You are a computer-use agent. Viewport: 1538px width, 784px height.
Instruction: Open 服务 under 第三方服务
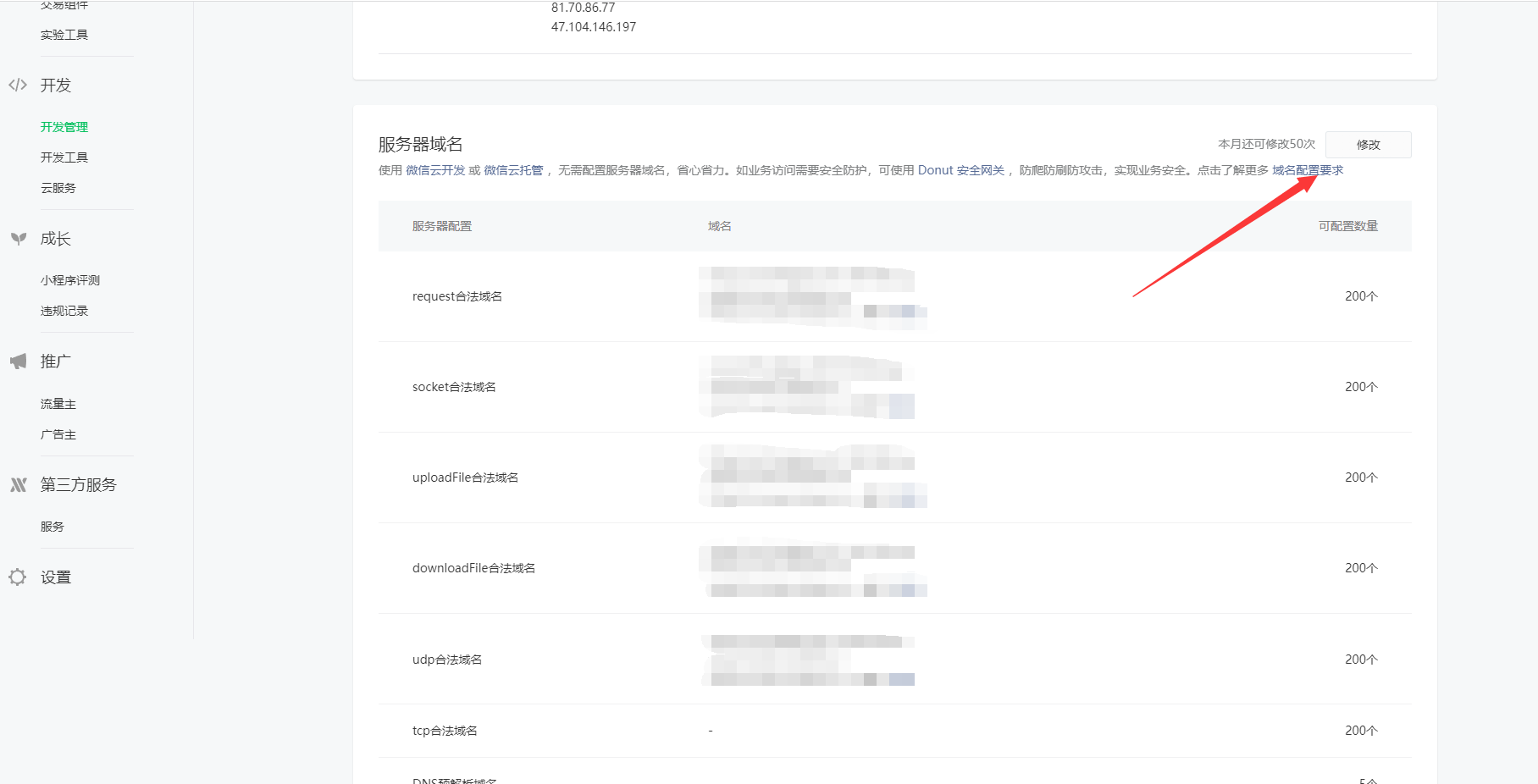53,527
